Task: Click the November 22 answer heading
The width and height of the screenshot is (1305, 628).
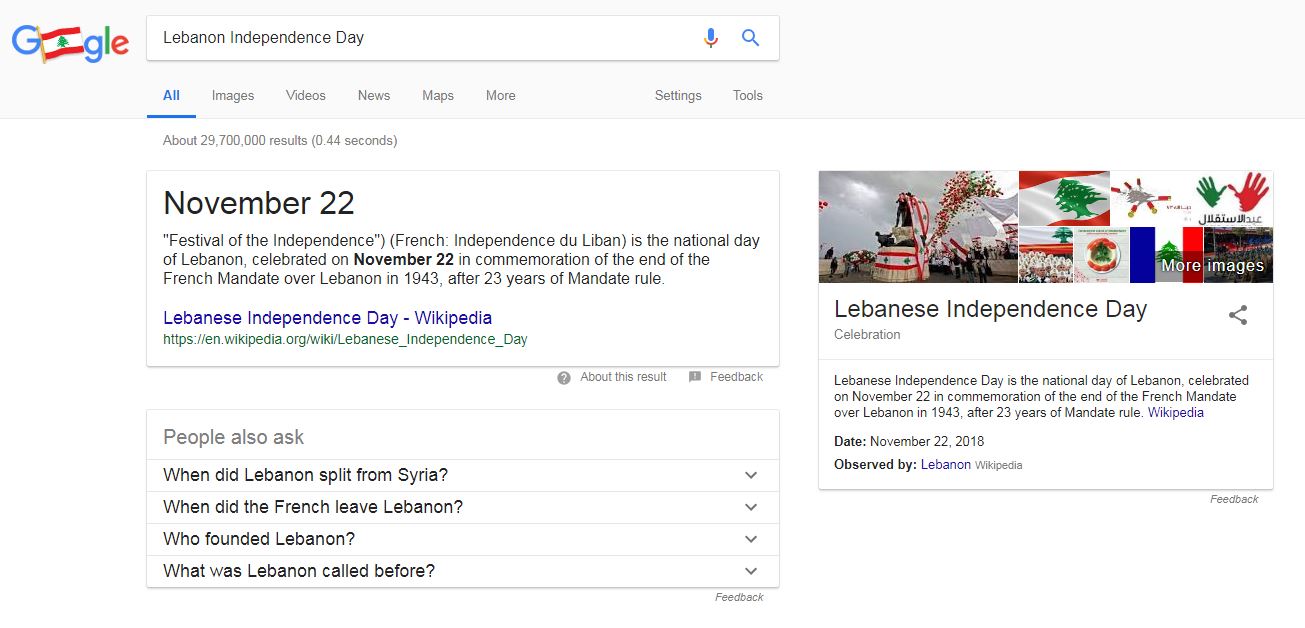Action: (x=259, y=203)
